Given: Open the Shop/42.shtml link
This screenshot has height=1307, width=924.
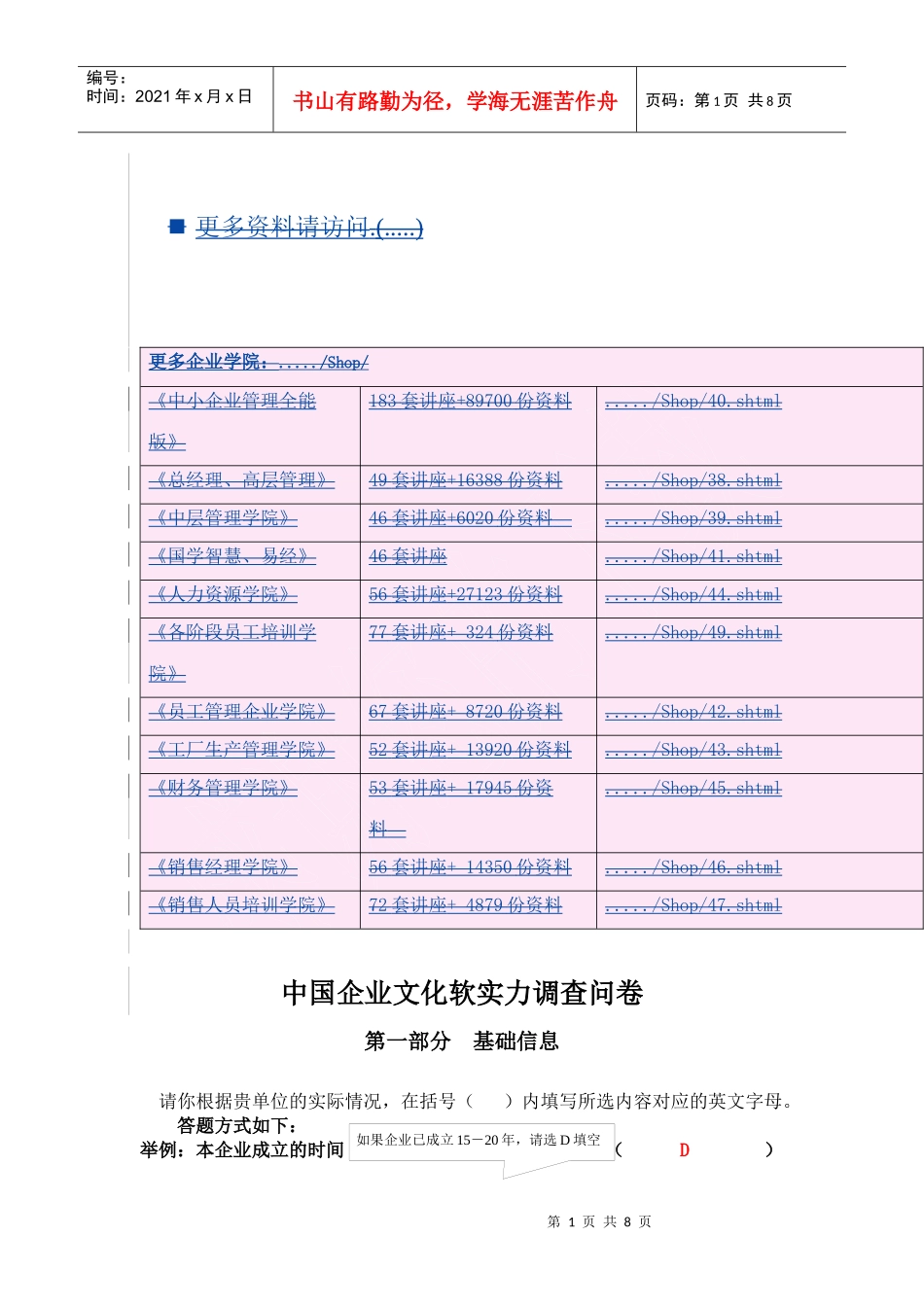Looking at the screenshot, I should coord(693,712).
